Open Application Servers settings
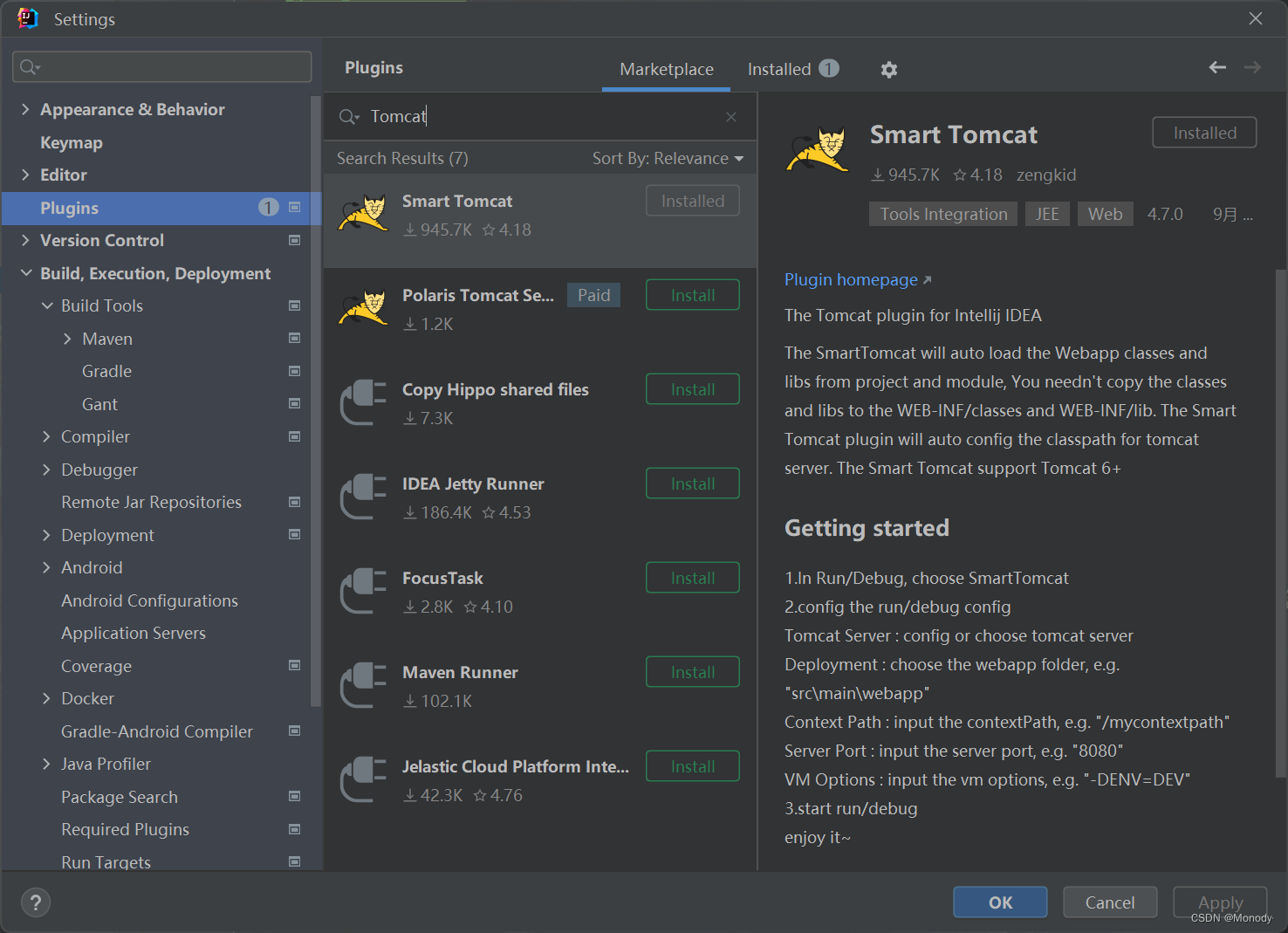The height and width of the screenshot is (933, 1288). [x=134, y=633]
